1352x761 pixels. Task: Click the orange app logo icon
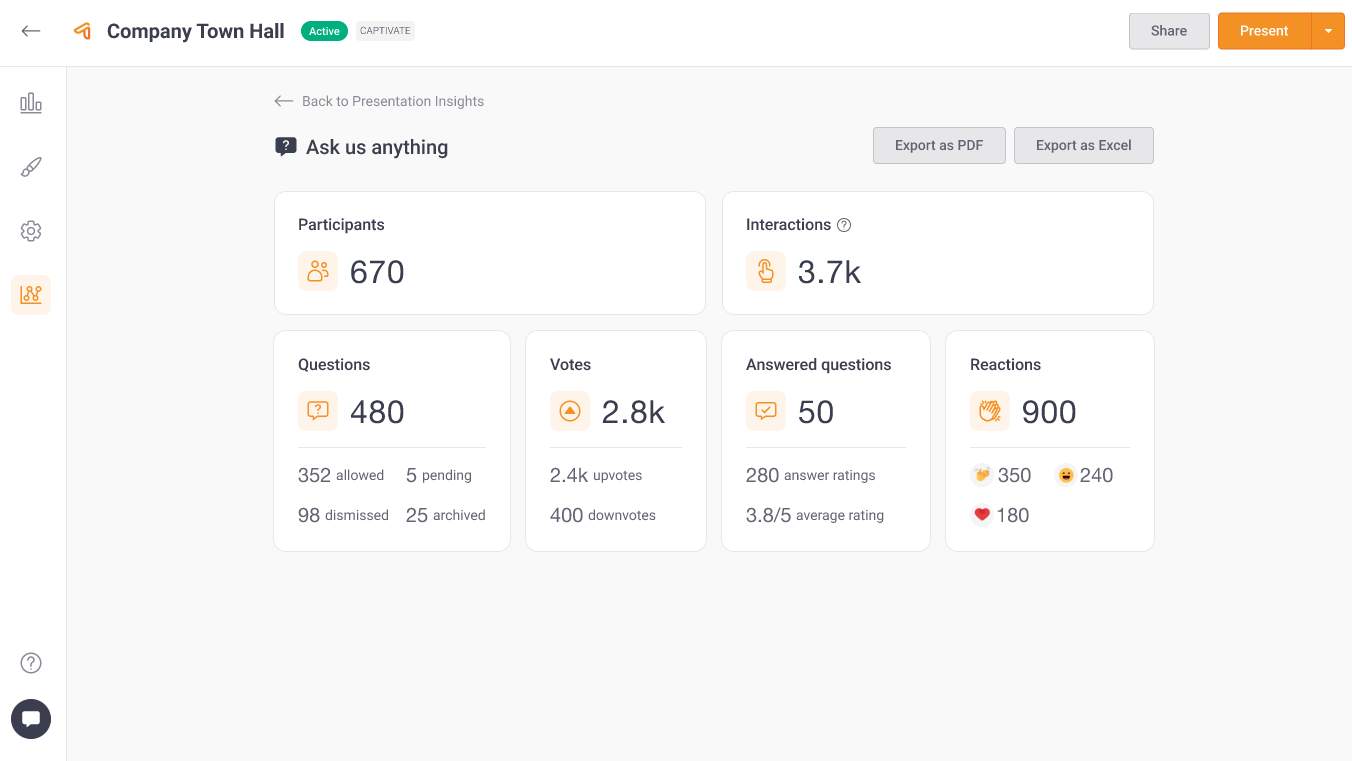click(83, 31)
